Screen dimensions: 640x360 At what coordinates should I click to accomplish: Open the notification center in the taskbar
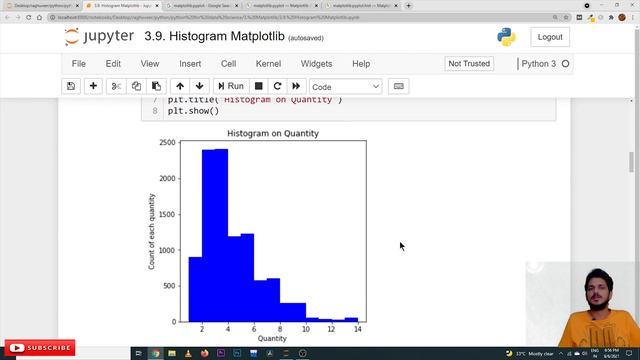tap(629, 353)
